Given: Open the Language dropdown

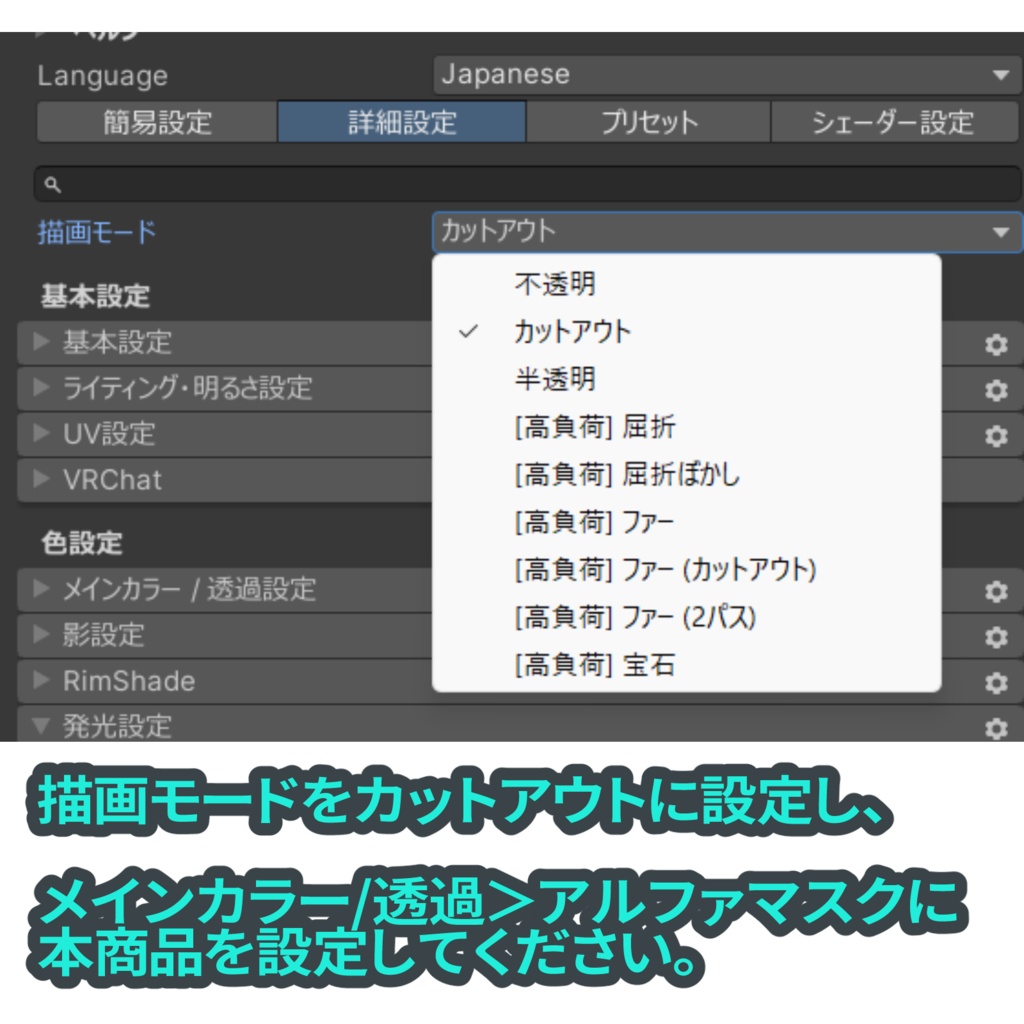Looking at the screenshot, I should tap(728, 73).
